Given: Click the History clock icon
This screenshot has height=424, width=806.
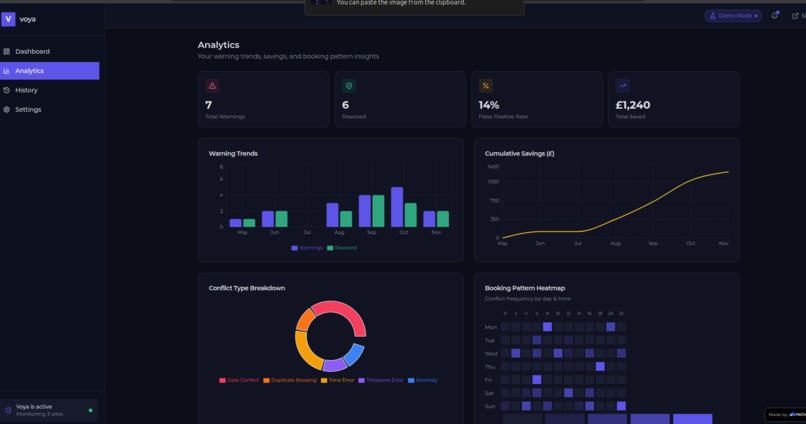Looking at the screenshot, I should 7,90.
